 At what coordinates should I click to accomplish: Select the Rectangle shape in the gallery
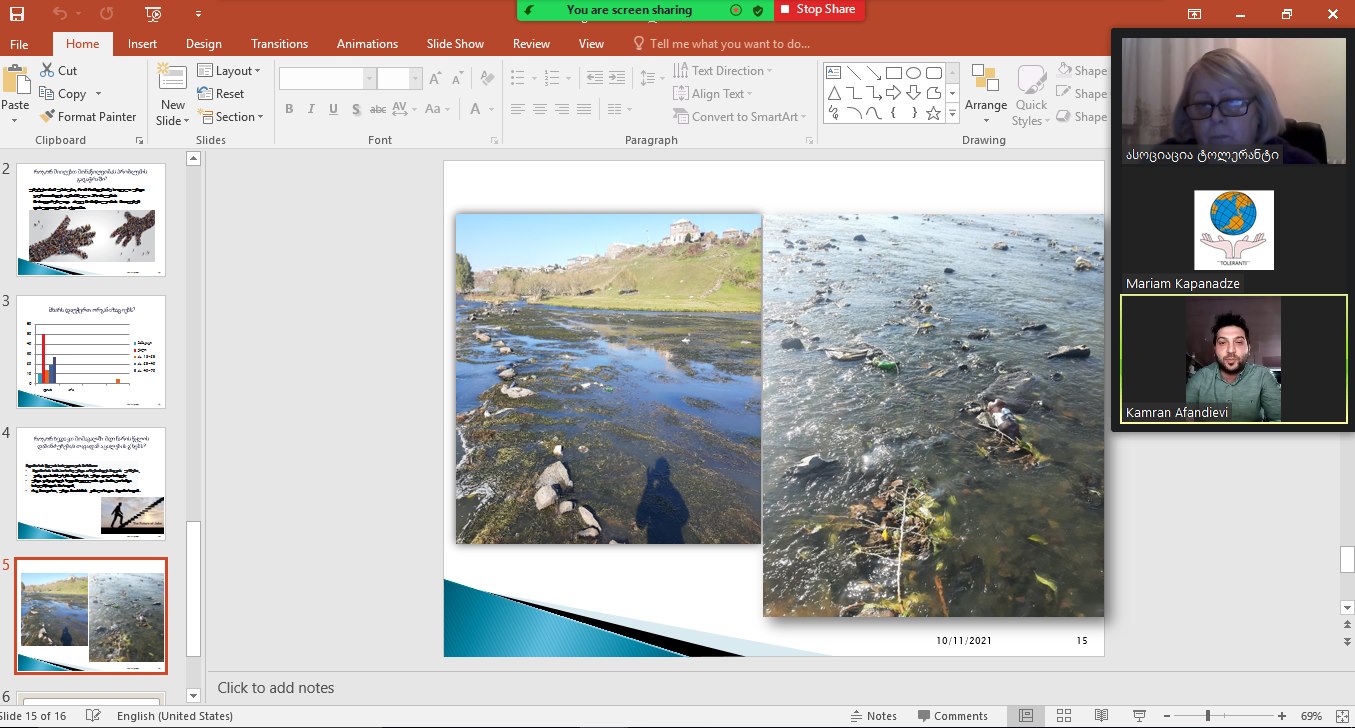click(x=894, y=73)
